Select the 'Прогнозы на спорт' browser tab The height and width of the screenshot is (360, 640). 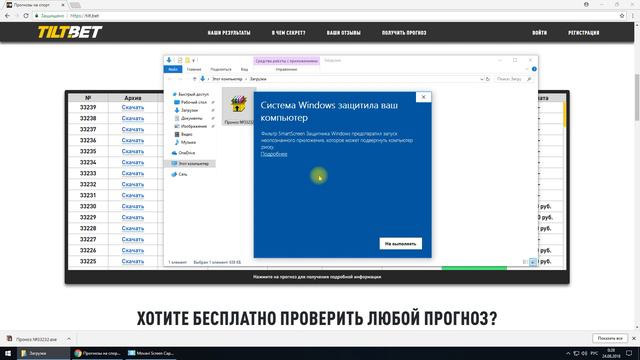pos(35,5)
